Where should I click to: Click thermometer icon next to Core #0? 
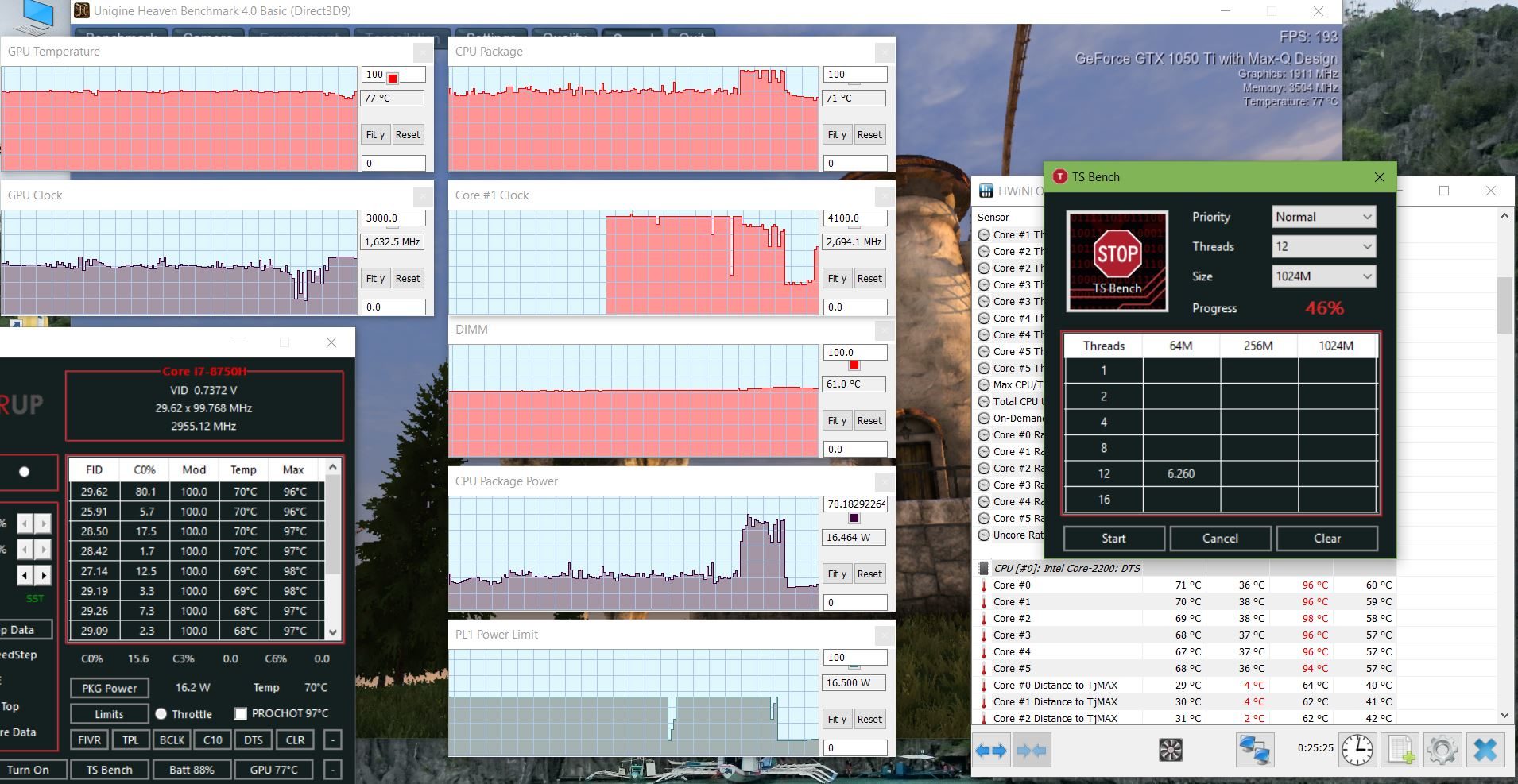pyautogui.click(x=984, y=585)
